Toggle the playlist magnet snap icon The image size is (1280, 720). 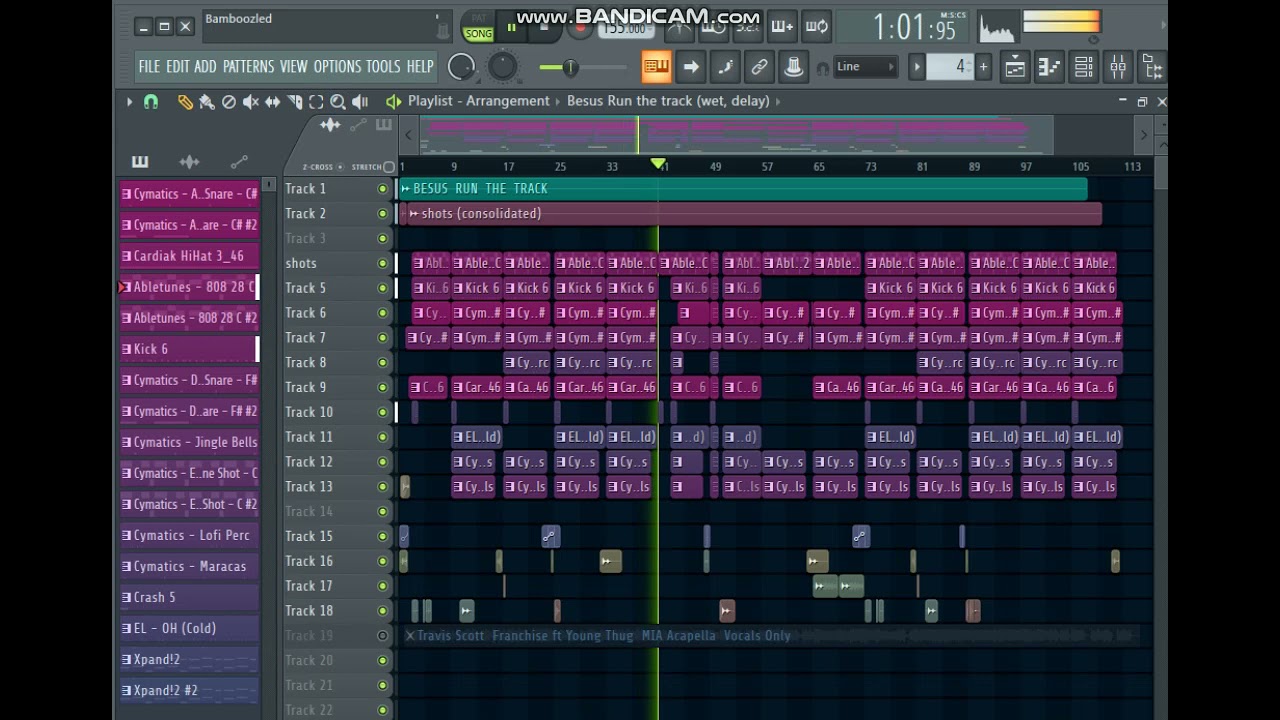pos(151,101)
